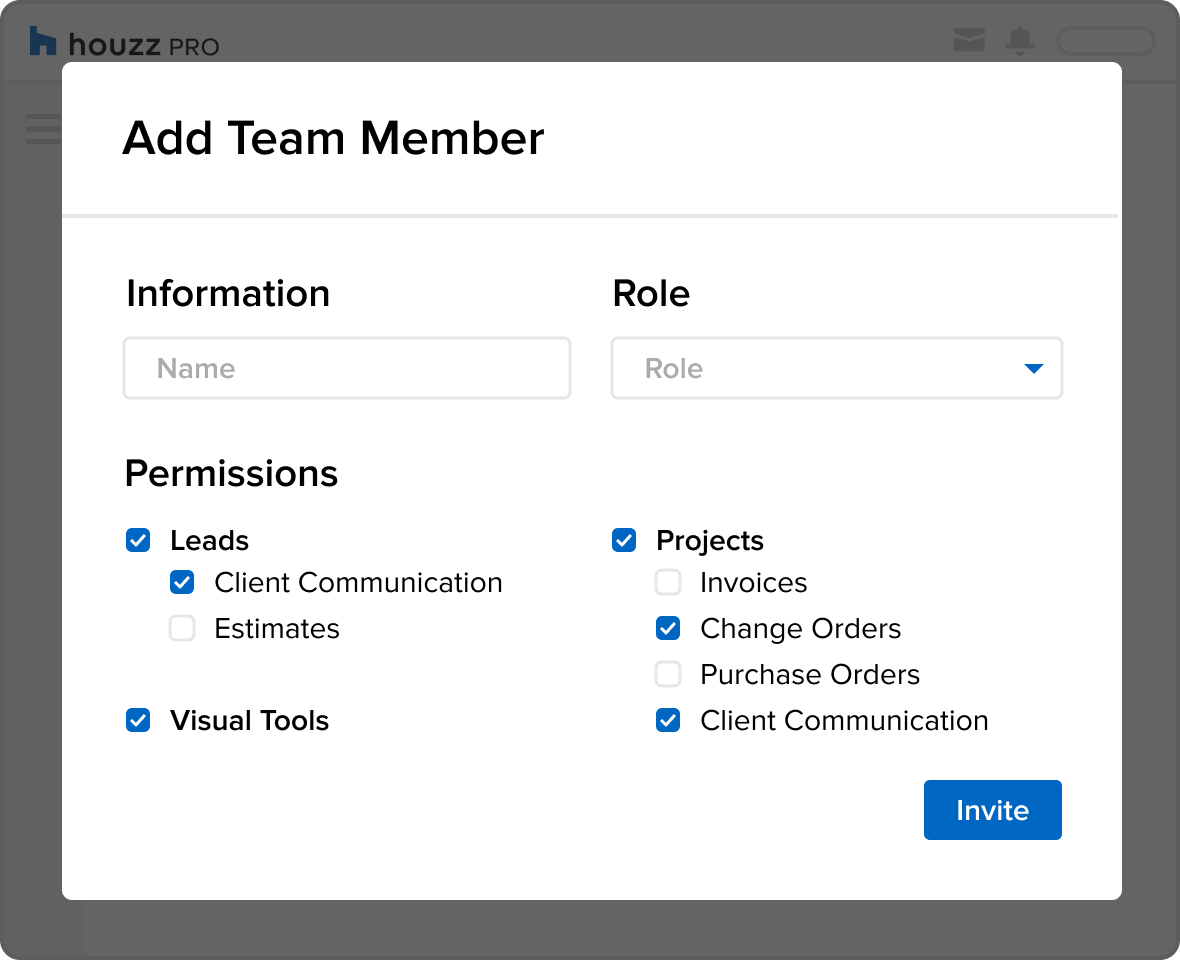Toggle the Visual Tools checkbox

tap(138, 720)
